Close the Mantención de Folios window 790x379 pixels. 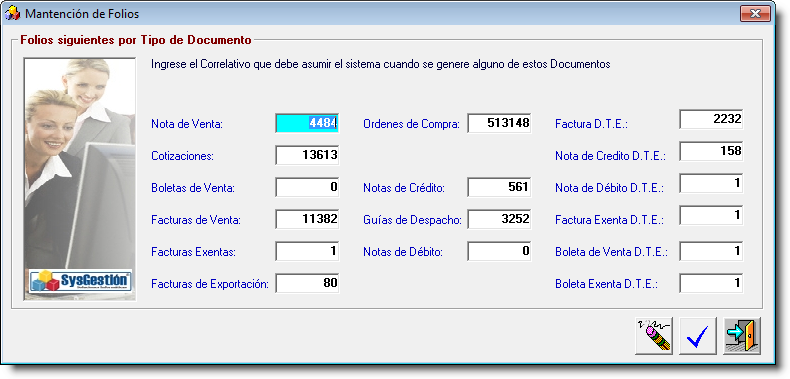click(755, 14)
